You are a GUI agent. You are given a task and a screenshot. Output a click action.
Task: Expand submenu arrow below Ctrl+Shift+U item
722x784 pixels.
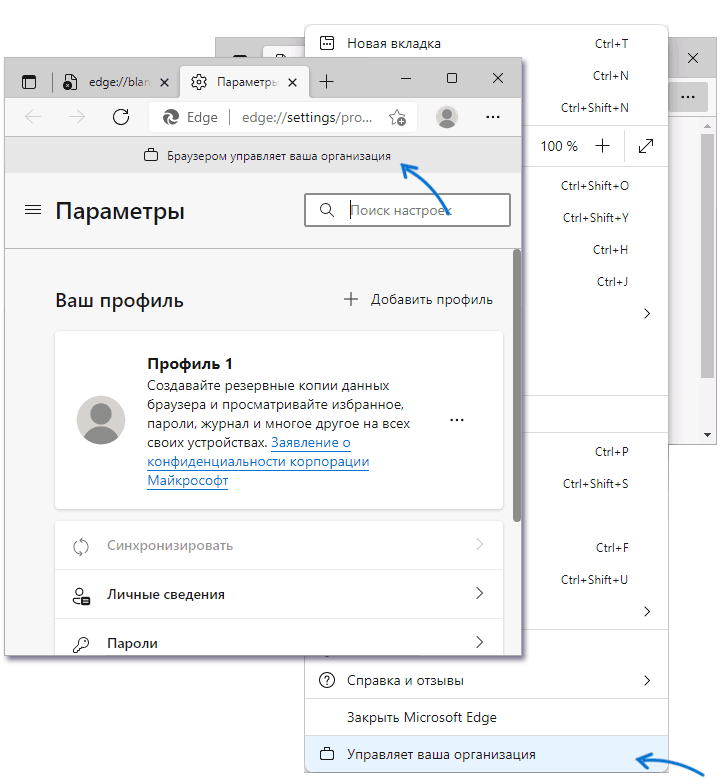point(647,612)
